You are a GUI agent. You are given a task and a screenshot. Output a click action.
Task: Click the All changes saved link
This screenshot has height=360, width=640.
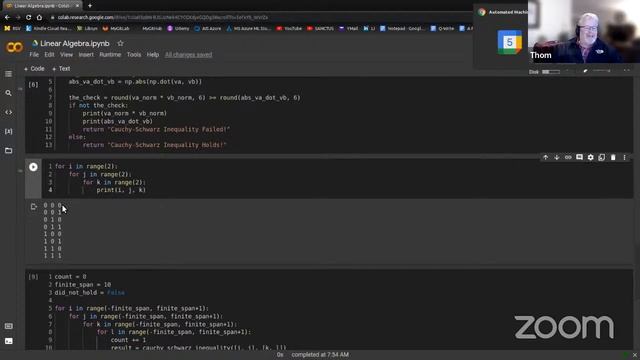[x=188, y=55]
